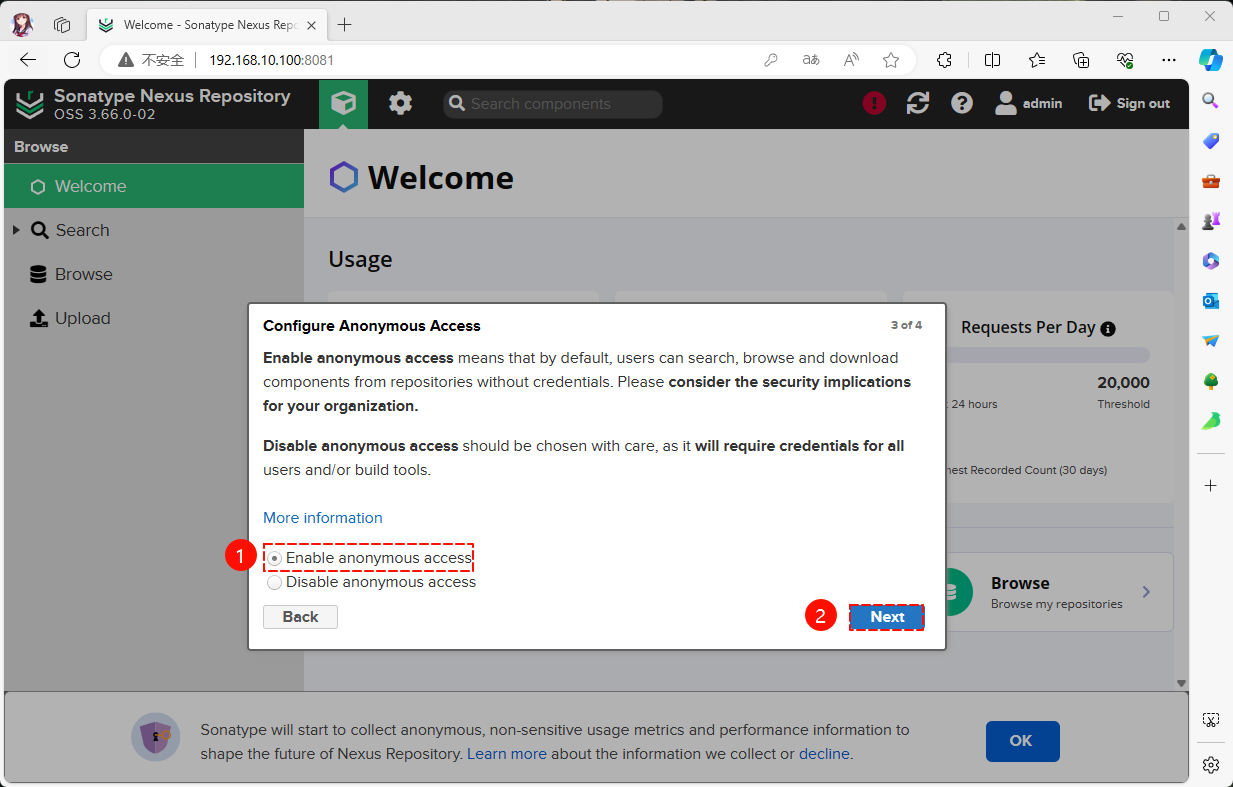The height and width of the screenshot is (787, 1233).
Task: Open the browser settings ellipsis menu
Action: coord(1169,60)
